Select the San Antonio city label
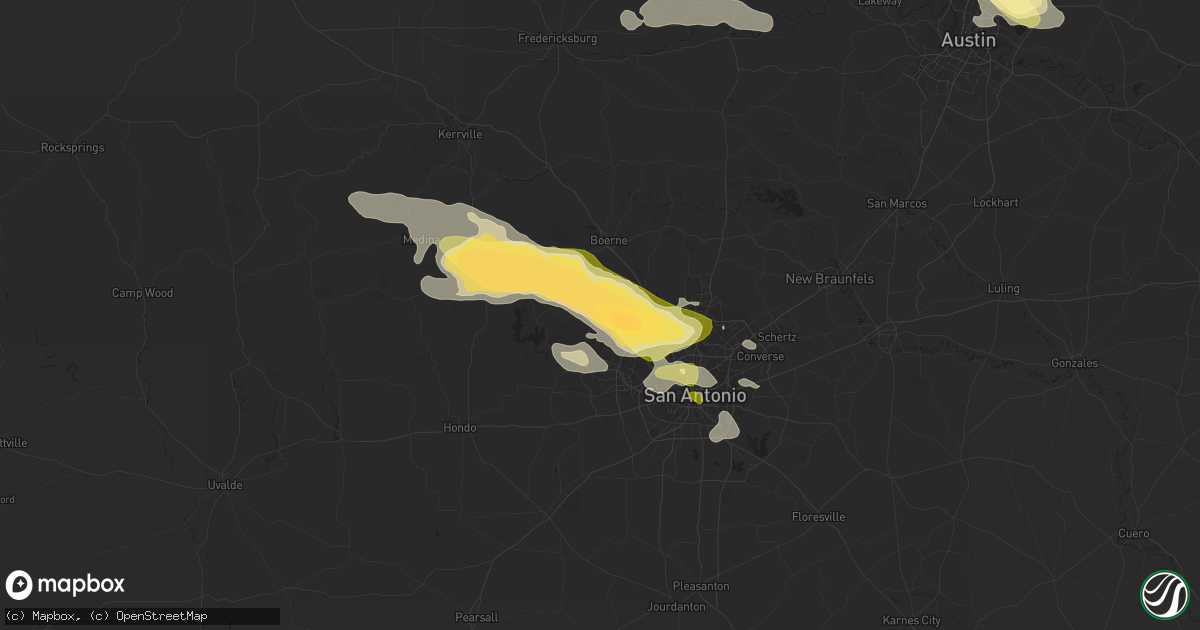 tap(695, 396)
